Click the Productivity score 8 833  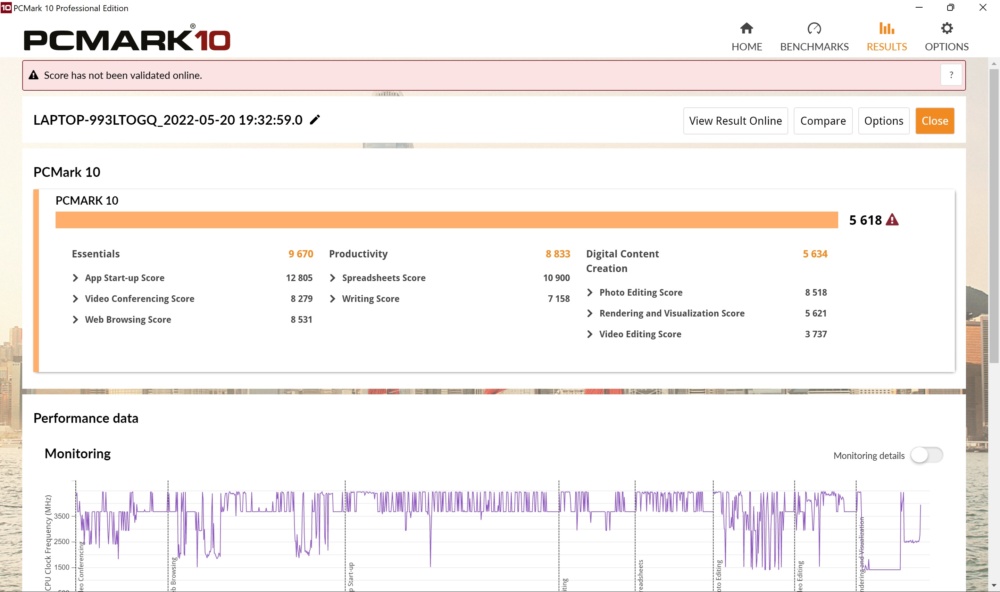coord(557,254)
